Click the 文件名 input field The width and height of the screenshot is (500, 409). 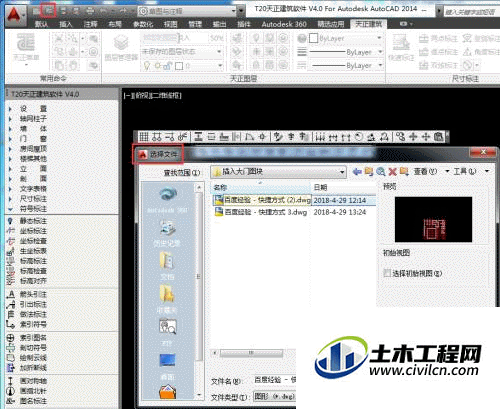275,380
